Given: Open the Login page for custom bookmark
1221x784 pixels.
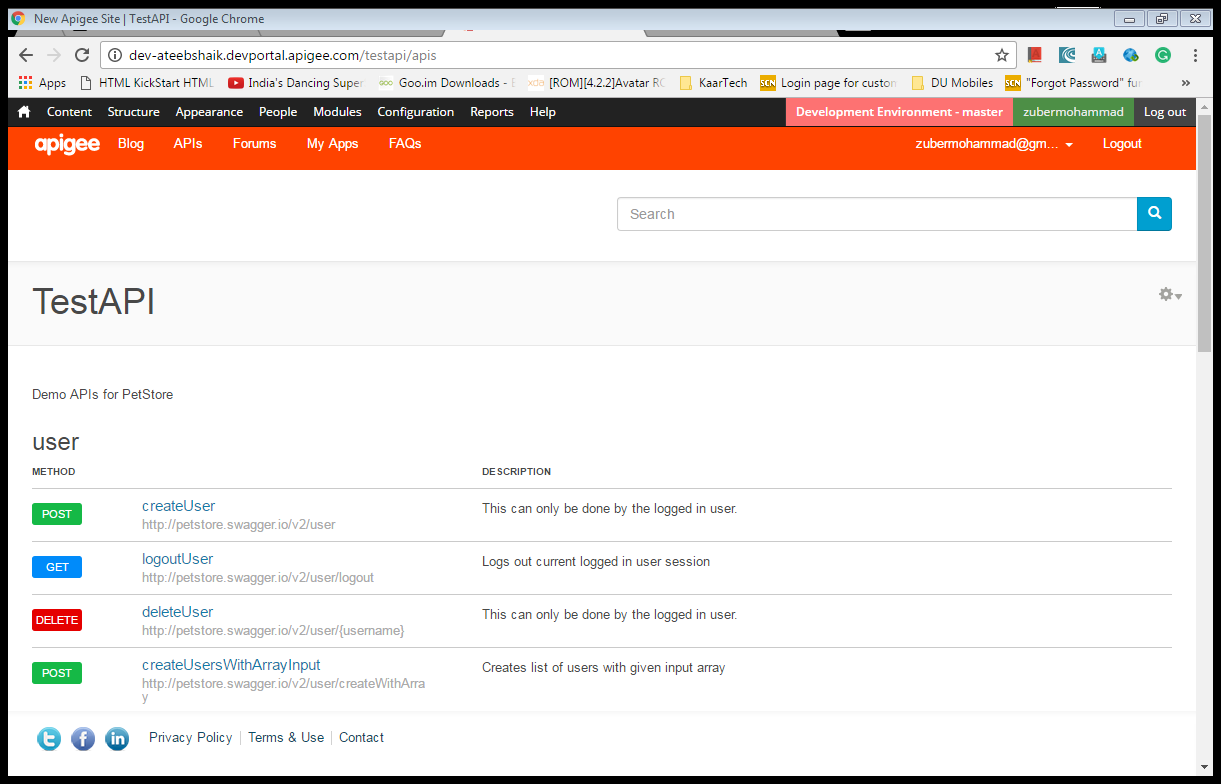Looking at the screenshot, I should coord(829,83).
